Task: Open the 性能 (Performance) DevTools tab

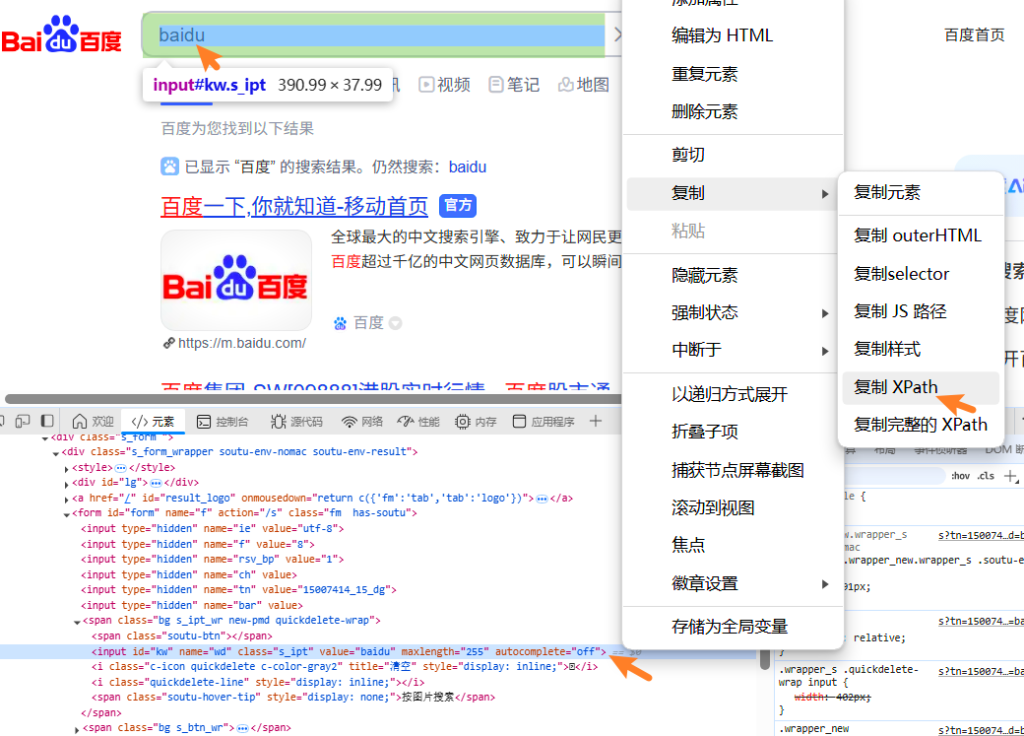Action: pos(419,422)
